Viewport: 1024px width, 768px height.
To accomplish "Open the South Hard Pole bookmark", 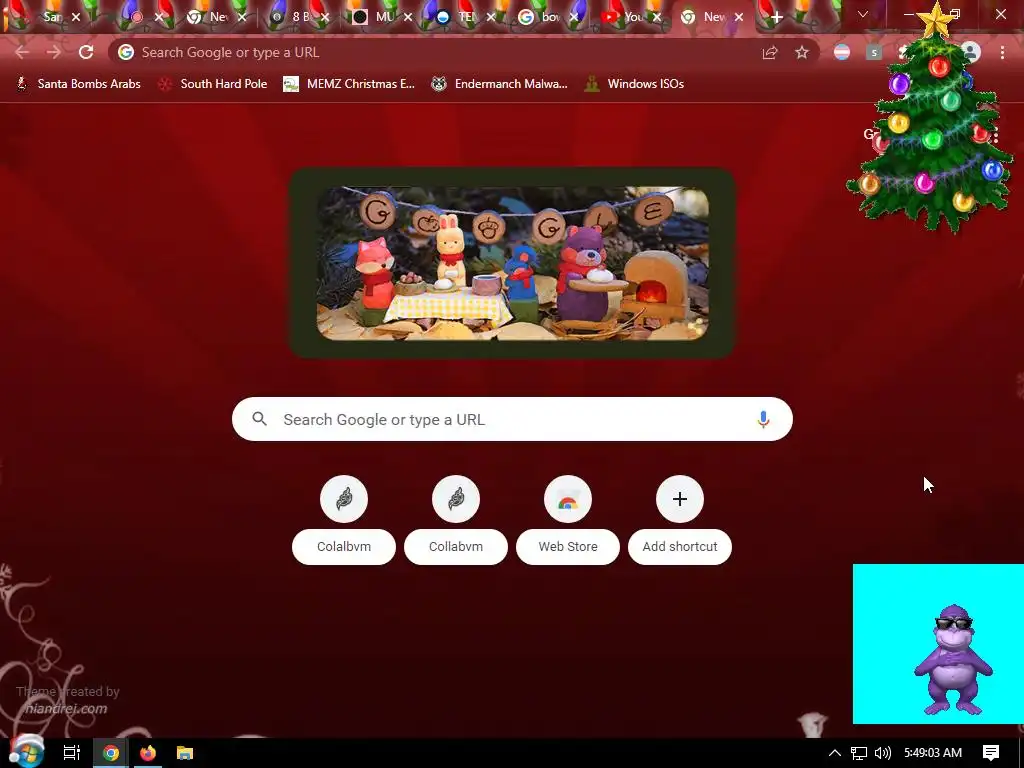I will click(213, 84).
